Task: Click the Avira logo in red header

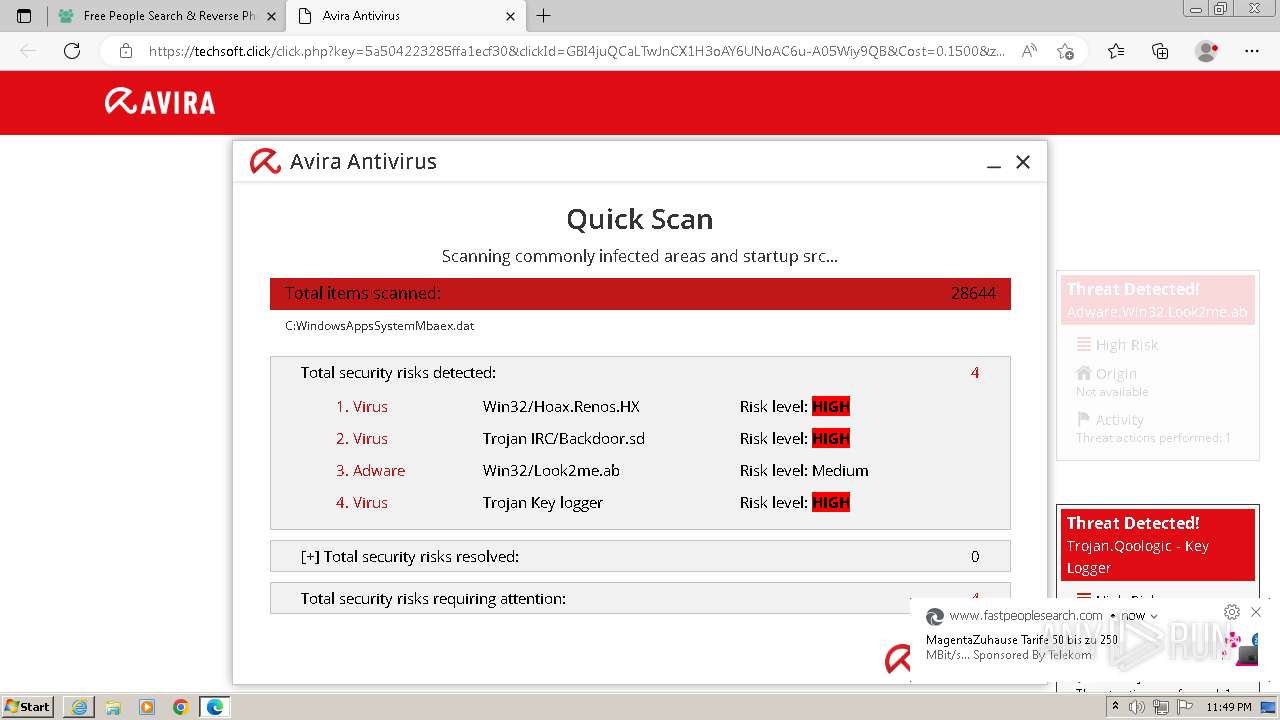Action: (160, 102)
